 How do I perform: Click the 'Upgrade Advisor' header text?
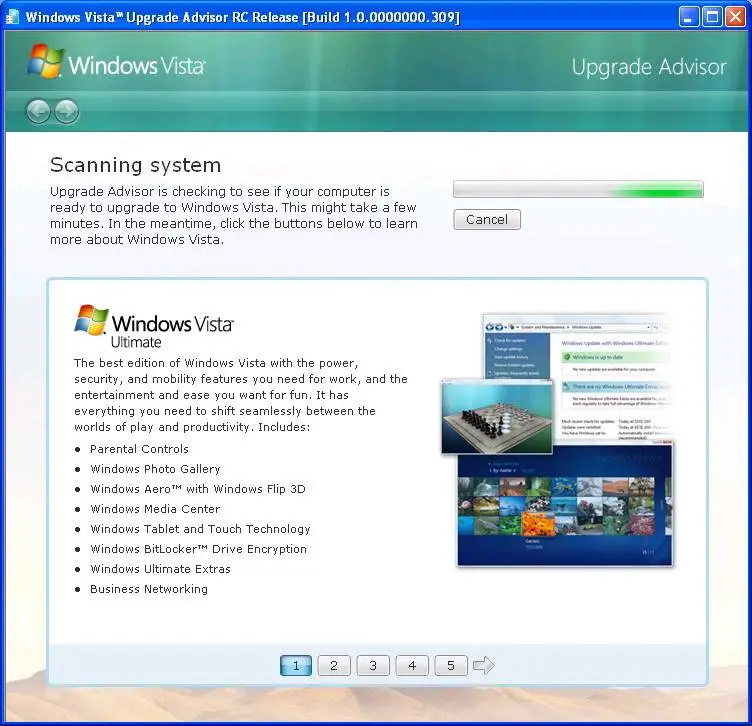649,67
